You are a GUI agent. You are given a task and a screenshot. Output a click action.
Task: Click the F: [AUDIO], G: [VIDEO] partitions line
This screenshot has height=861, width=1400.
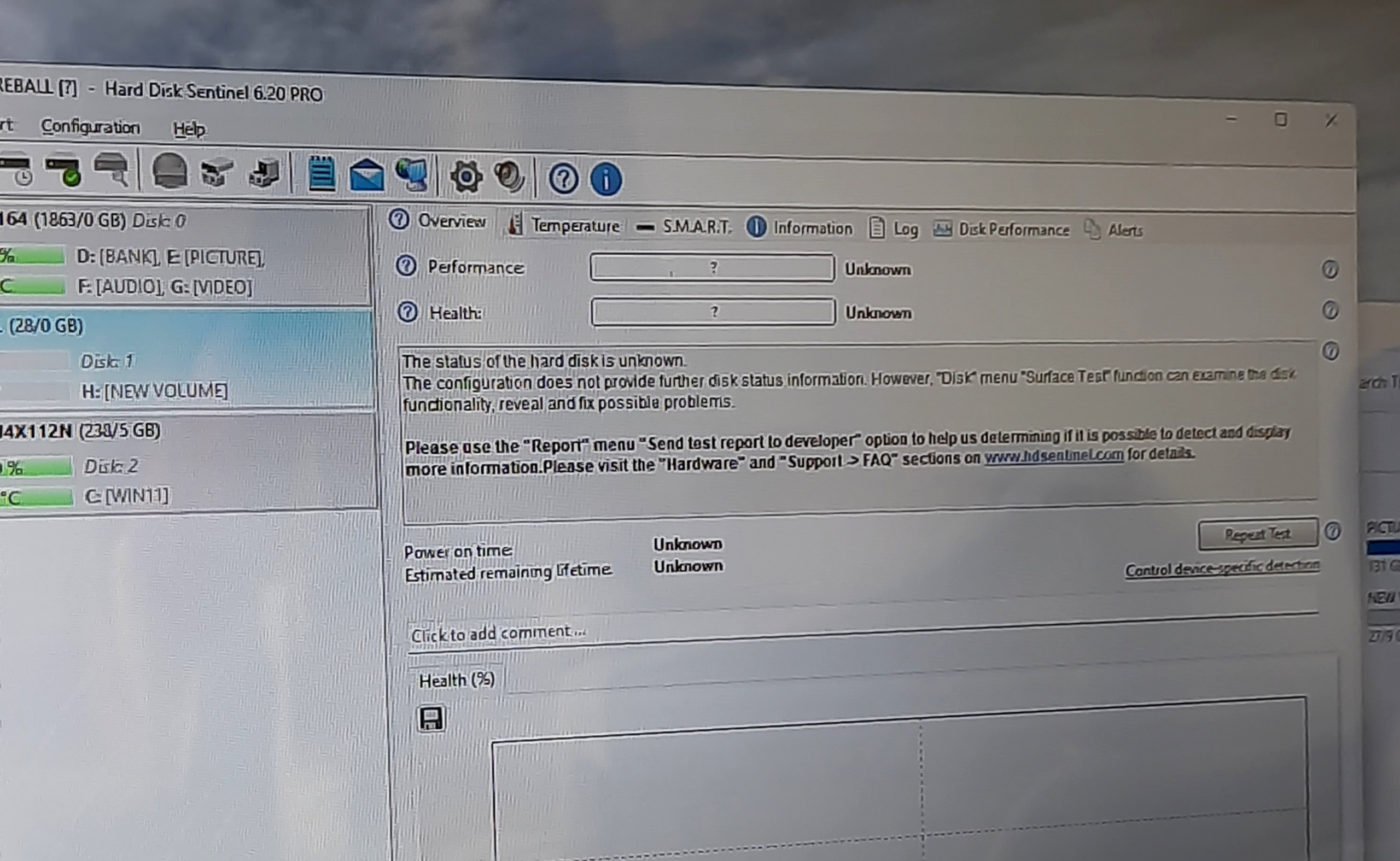tap(165, 286)
